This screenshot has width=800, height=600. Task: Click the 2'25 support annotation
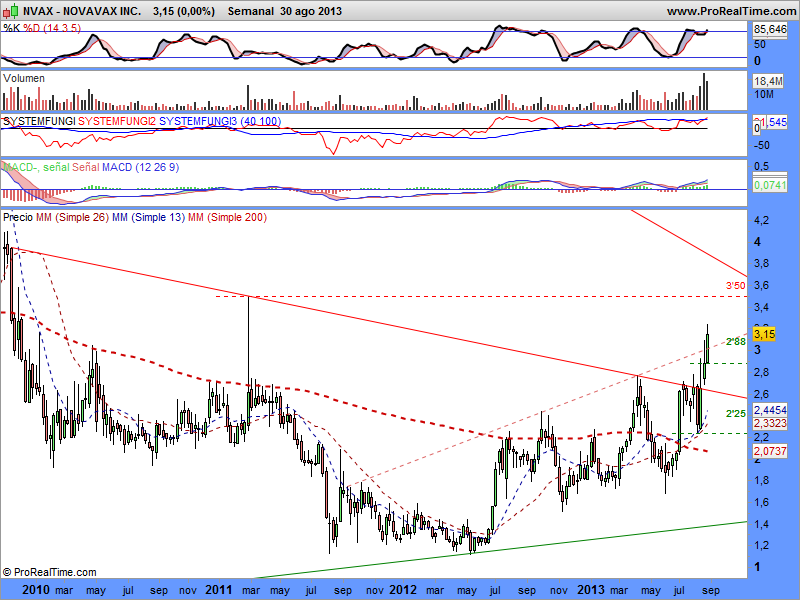[x=736, y=414]
